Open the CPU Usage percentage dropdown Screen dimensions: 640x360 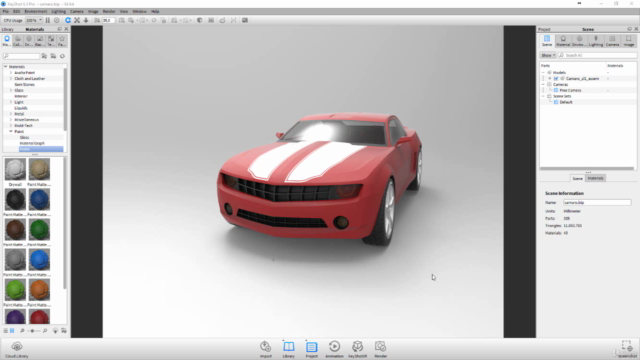point(34,20)
